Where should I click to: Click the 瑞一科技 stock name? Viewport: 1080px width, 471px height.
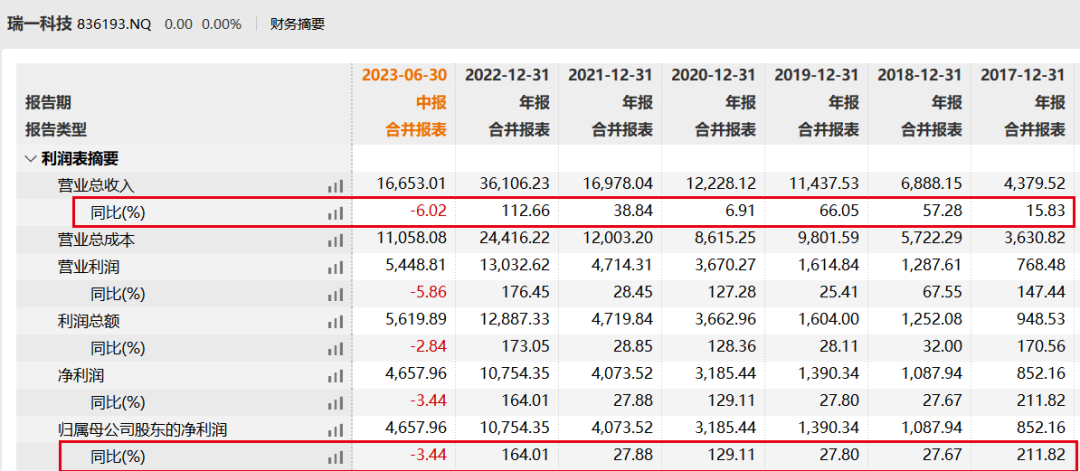click(x=39, y=24)
